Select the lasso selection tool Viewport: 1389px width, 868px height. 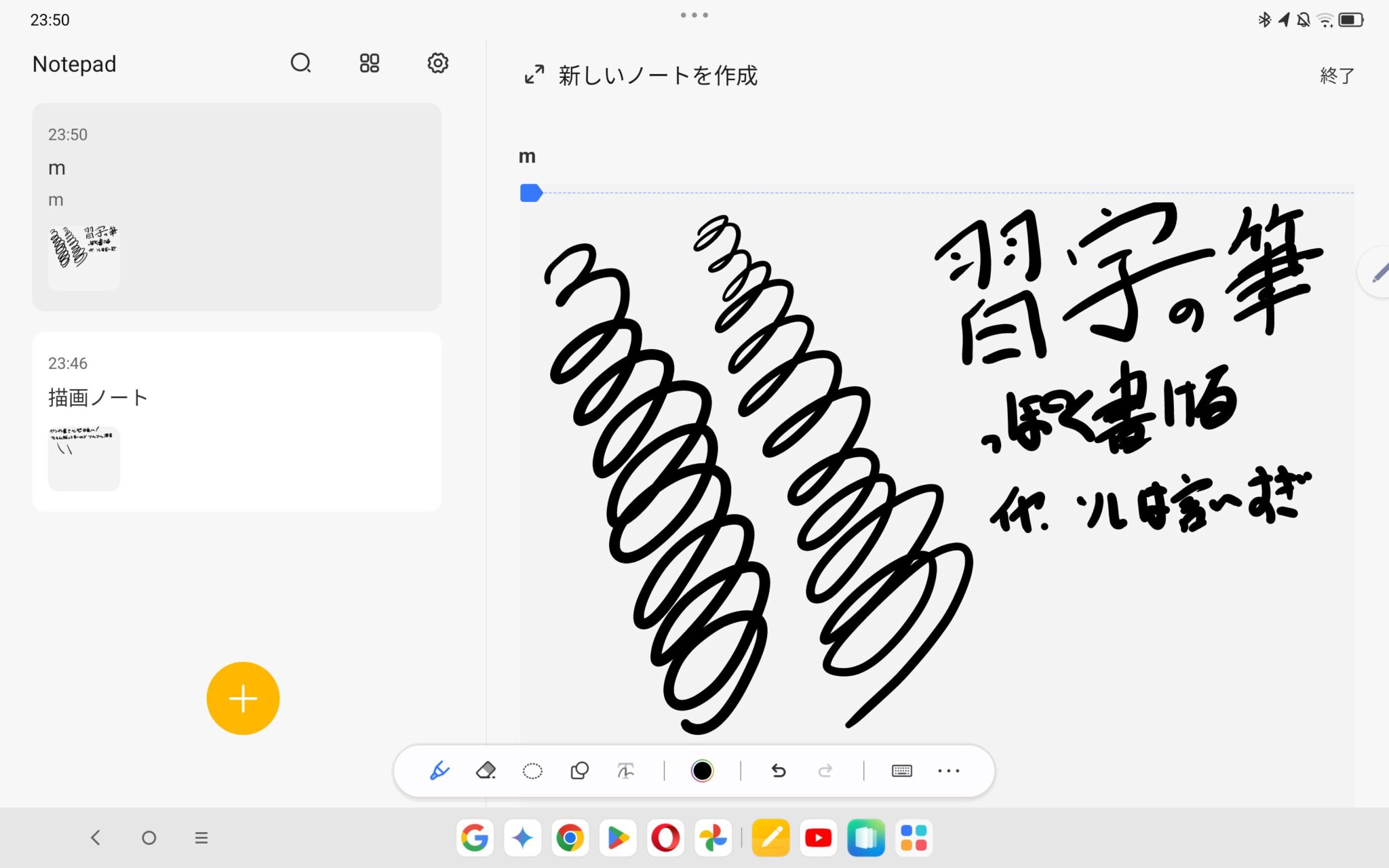click(532, 771)
